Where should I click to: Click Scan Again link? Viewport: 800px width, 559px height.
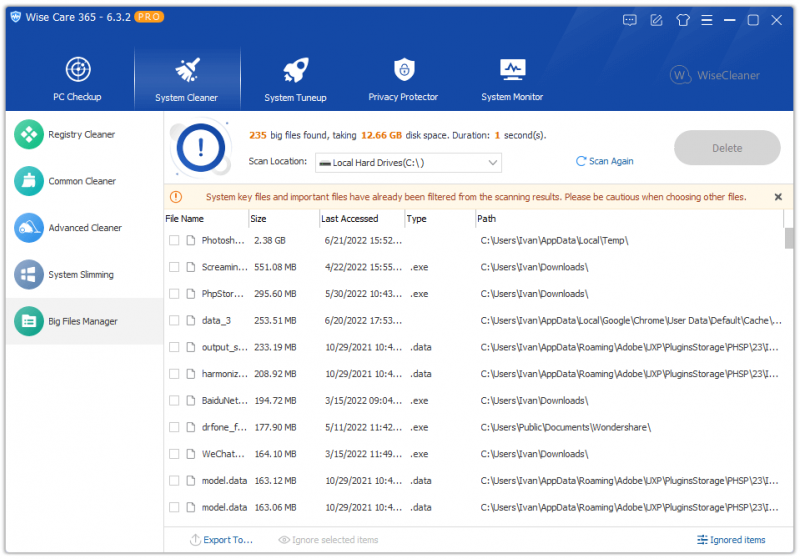(605, 161)
